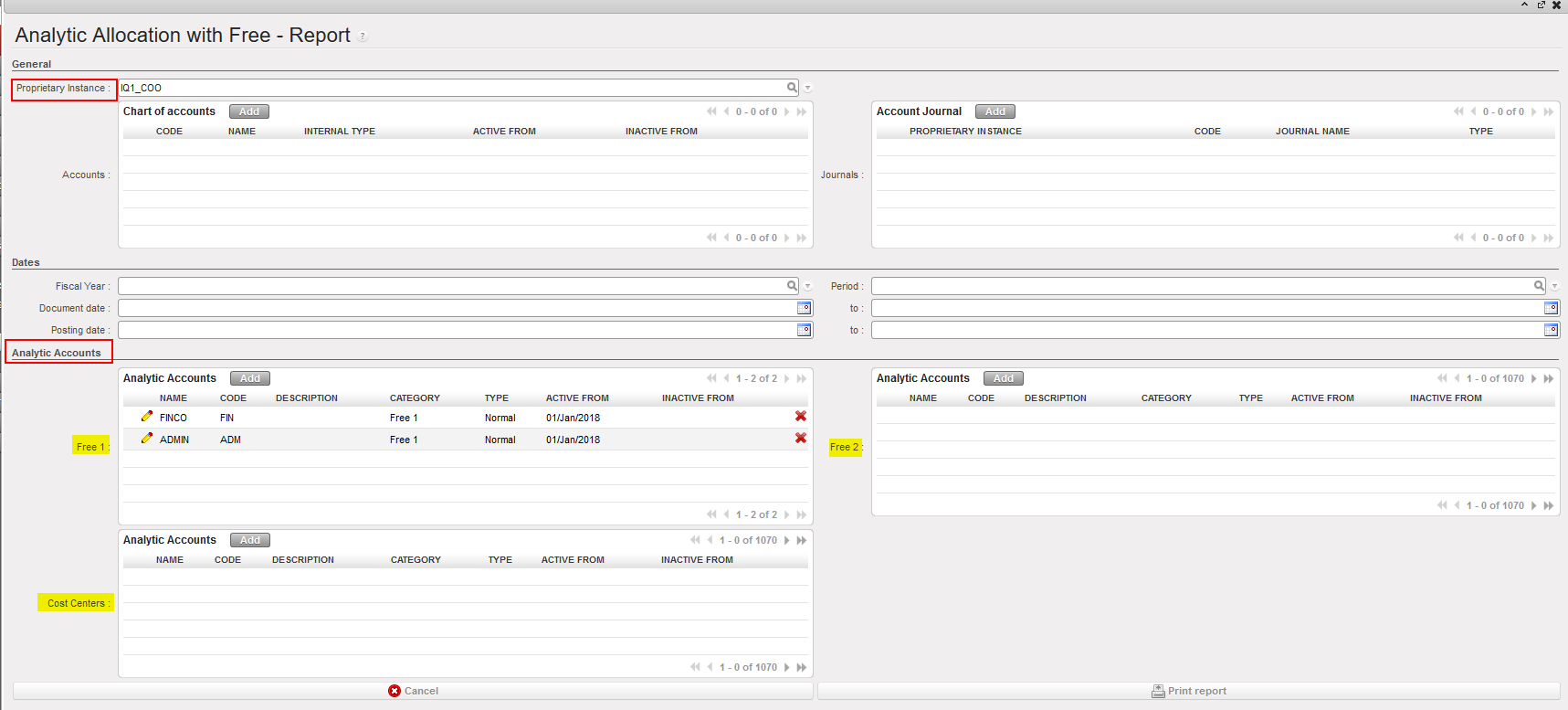Expand the Fiscal Year dropdown arrow
The image size is (1568, 710).
click(808, 287)
